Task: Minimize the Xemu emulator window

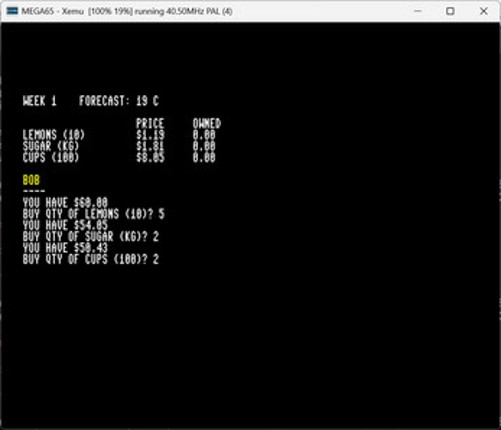Action: click(x=418, y=11)
